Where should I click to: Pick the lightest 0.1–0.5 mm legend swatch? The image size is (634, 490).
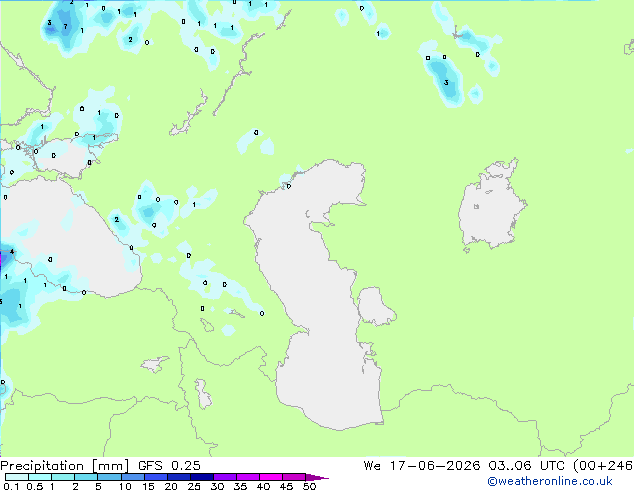(17, 477)
